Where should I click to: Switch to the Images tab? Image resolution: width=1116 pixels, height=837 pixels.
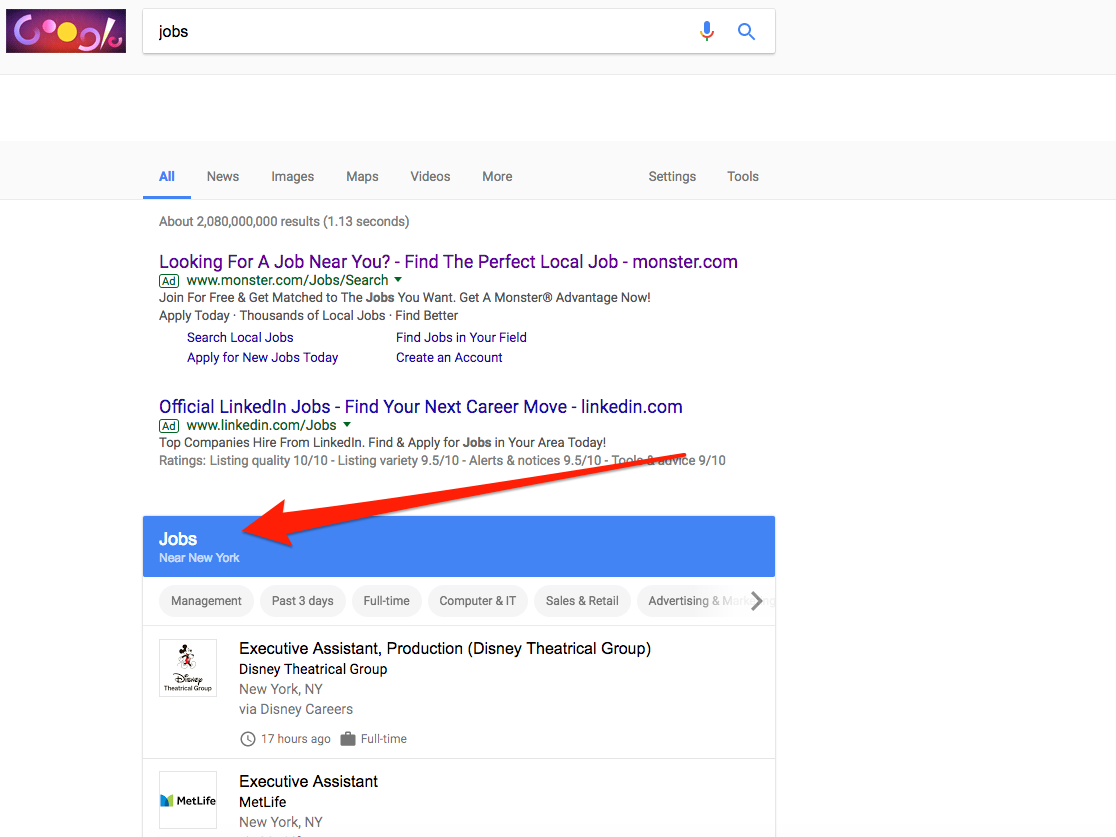tap(293, 177)
